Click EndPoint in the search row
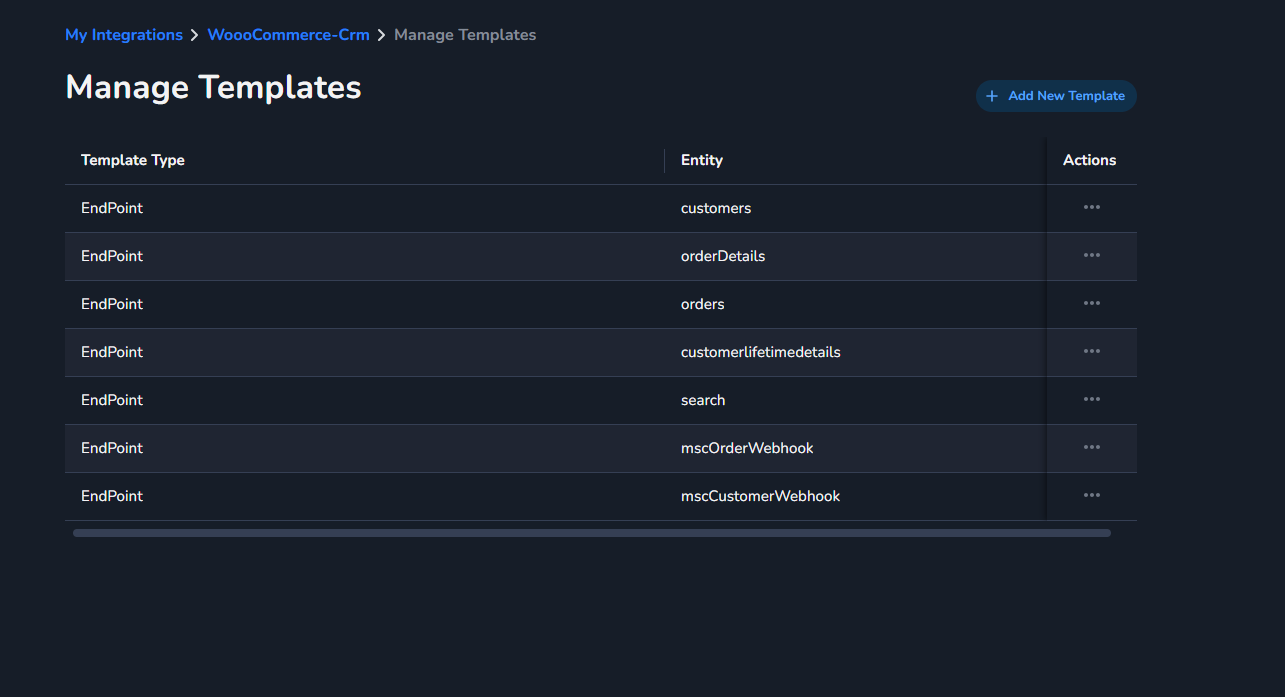Screen dimensions: 1285x697 112,400
